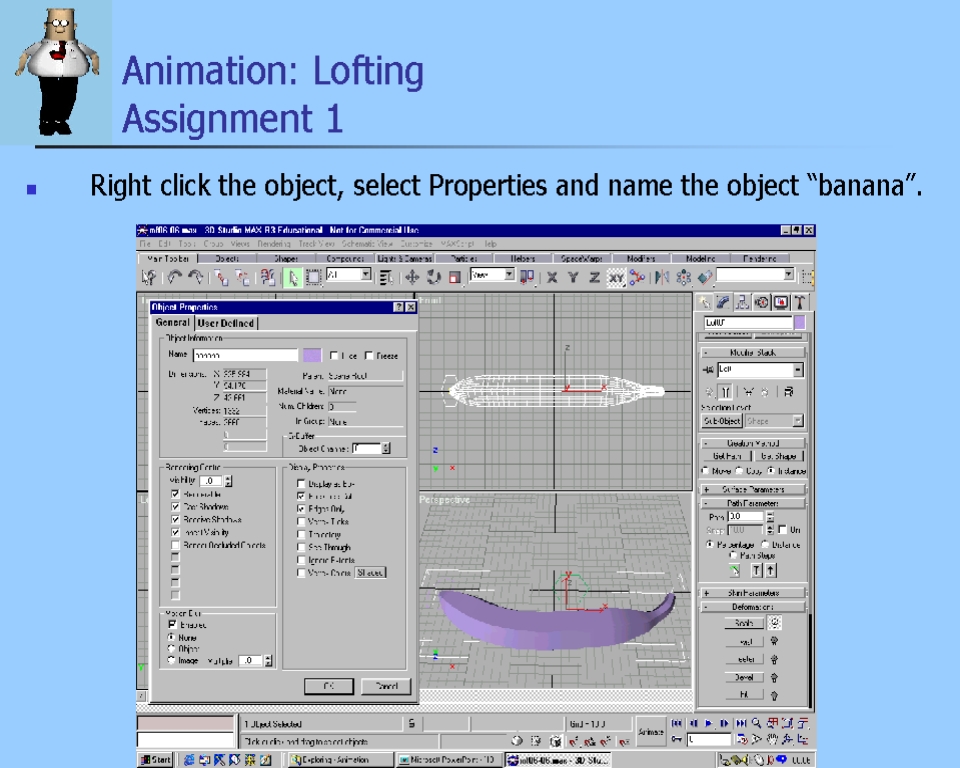Screen dimensions: 960x768
Task: Open the Modifier Stack dropdown showing Loft
Action: tap(798, 370)
